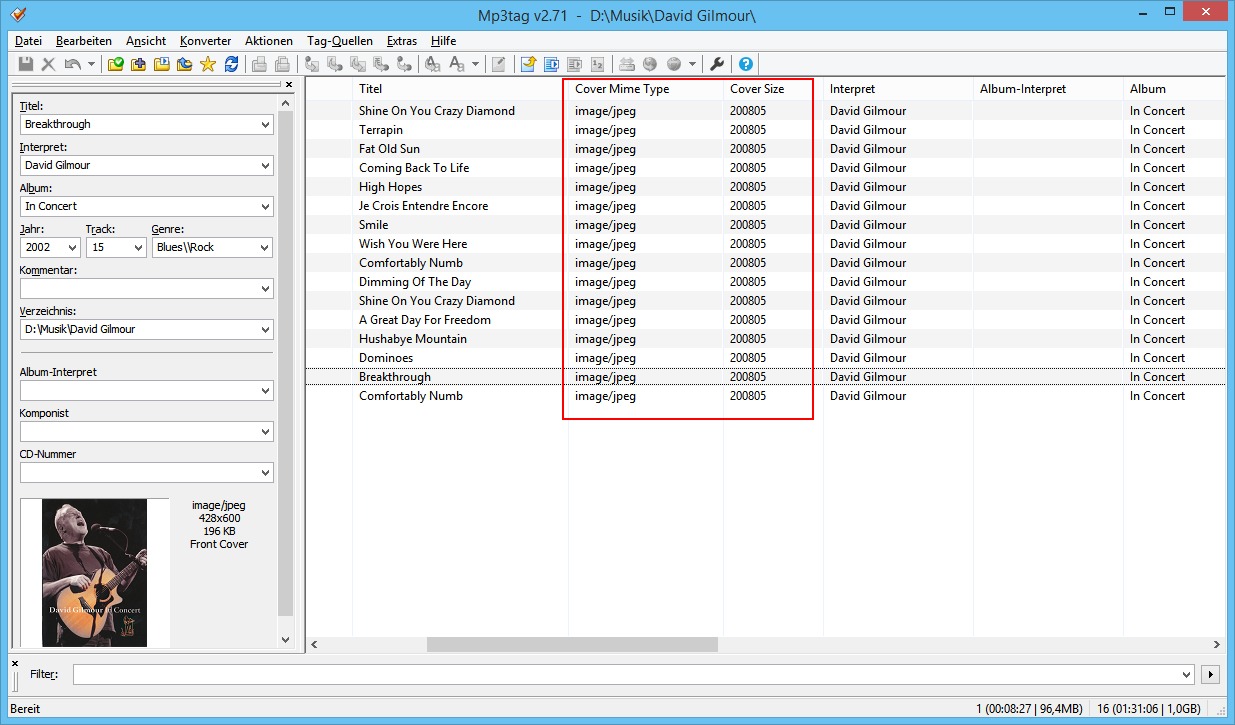Click the blue Refresh arrows icon
Screen dimensions: 1235x725
pos(231,64)
